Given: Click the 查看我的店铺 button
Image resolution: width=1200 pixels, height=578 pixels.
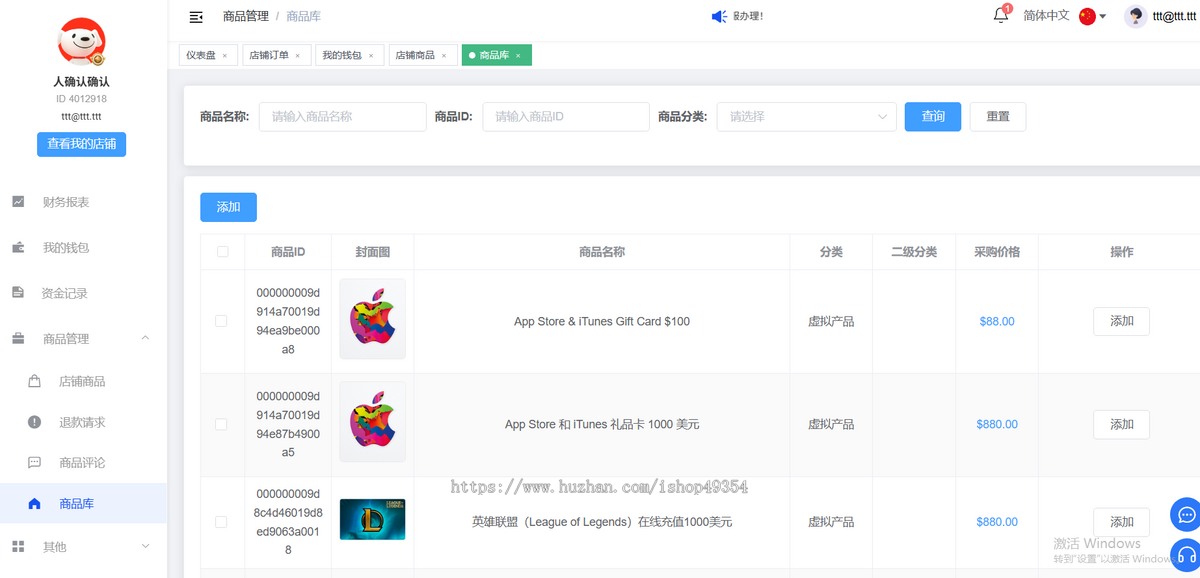Looking at the screenshot, I should (82, 144).
